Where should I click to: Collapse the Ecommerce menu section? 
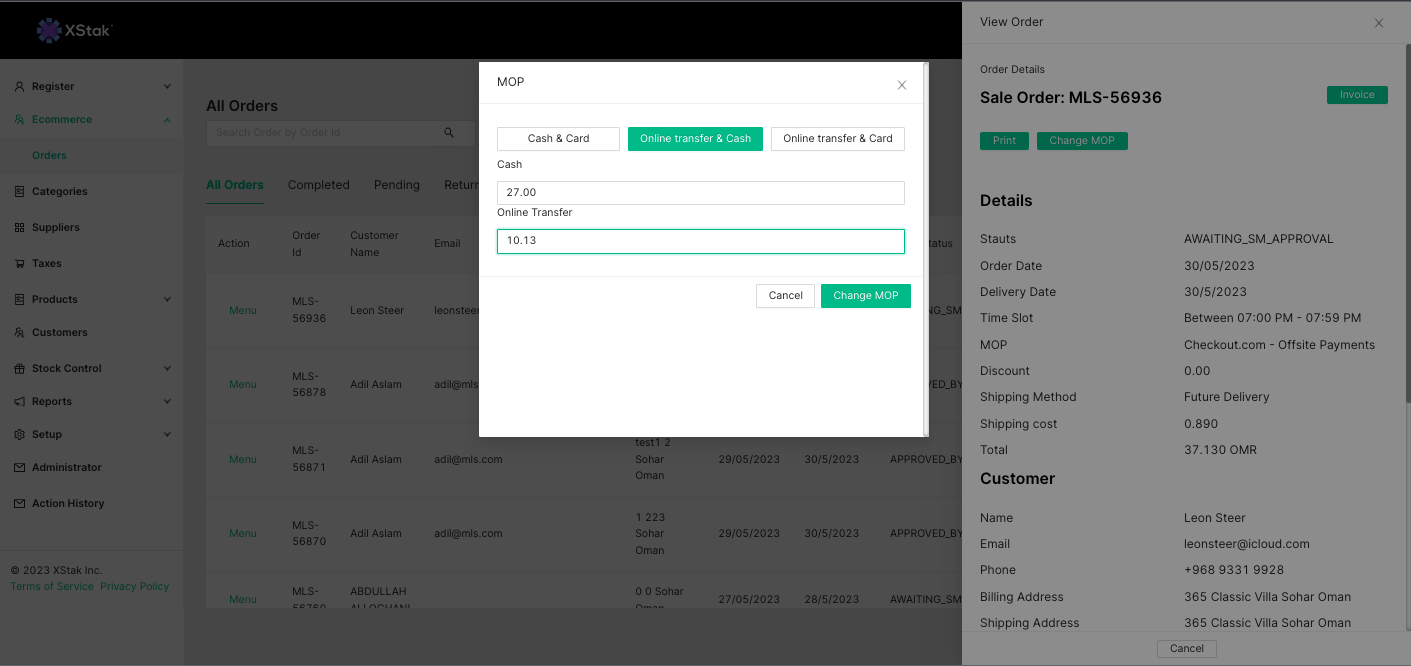pos(167,120)
